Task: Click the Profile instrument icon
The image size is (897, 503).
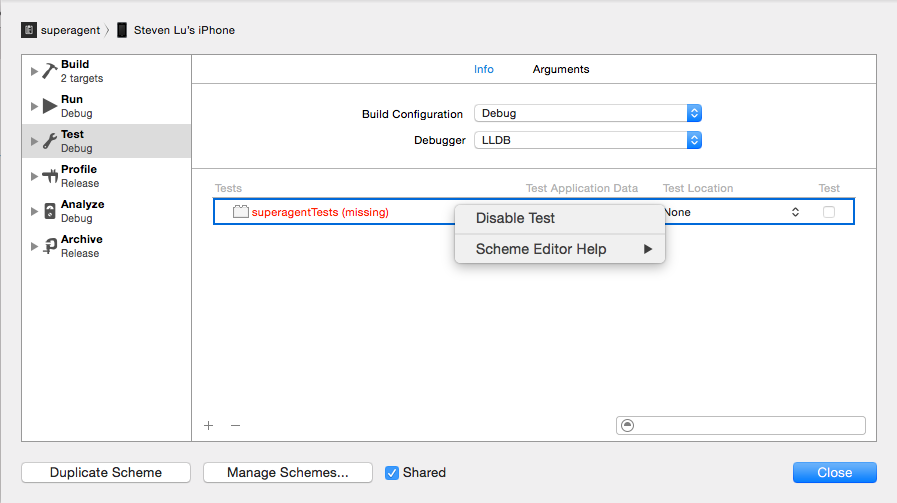Action: point(50,176)
